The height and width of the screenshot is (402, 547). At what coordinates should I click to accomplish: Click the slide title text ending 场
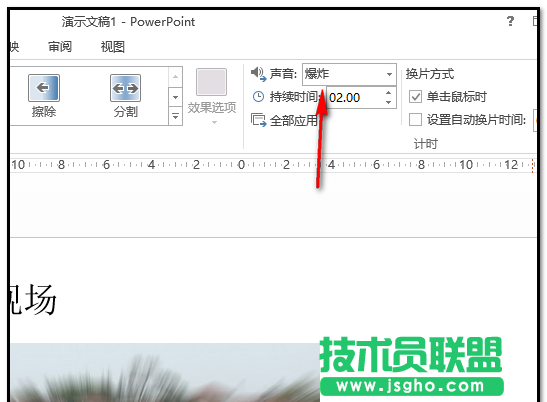33,299
